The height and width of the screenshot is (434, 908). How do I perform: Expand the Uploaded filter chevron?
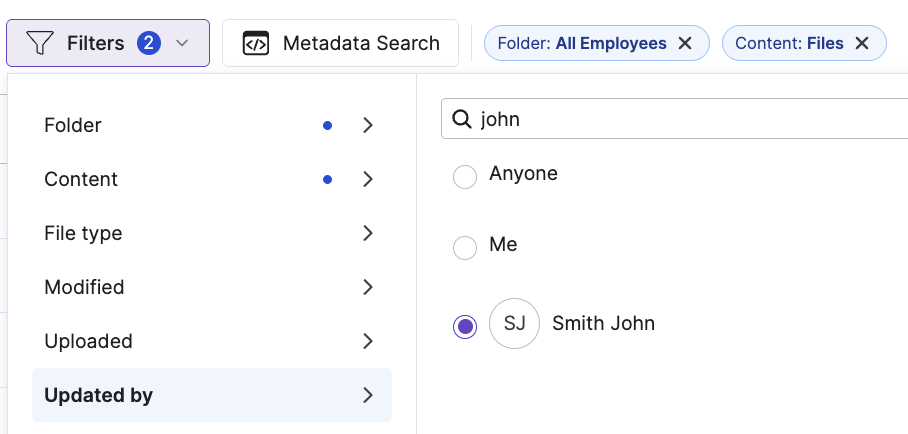click(x=367, y=341)
